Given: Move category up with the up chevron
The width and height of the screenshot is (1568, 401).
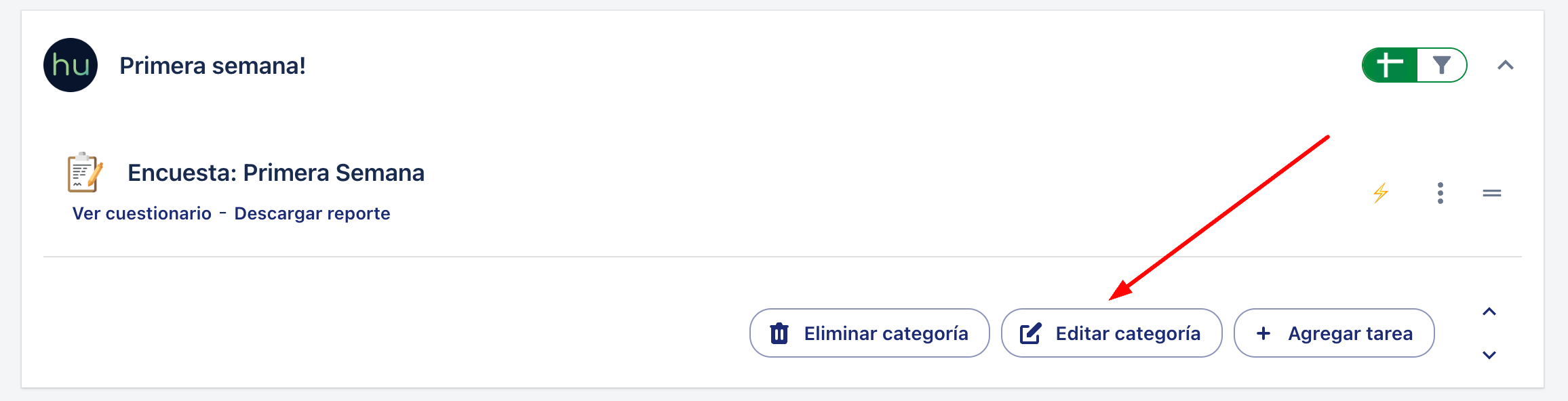Looking at the screenshot, I should (1489, 312).
